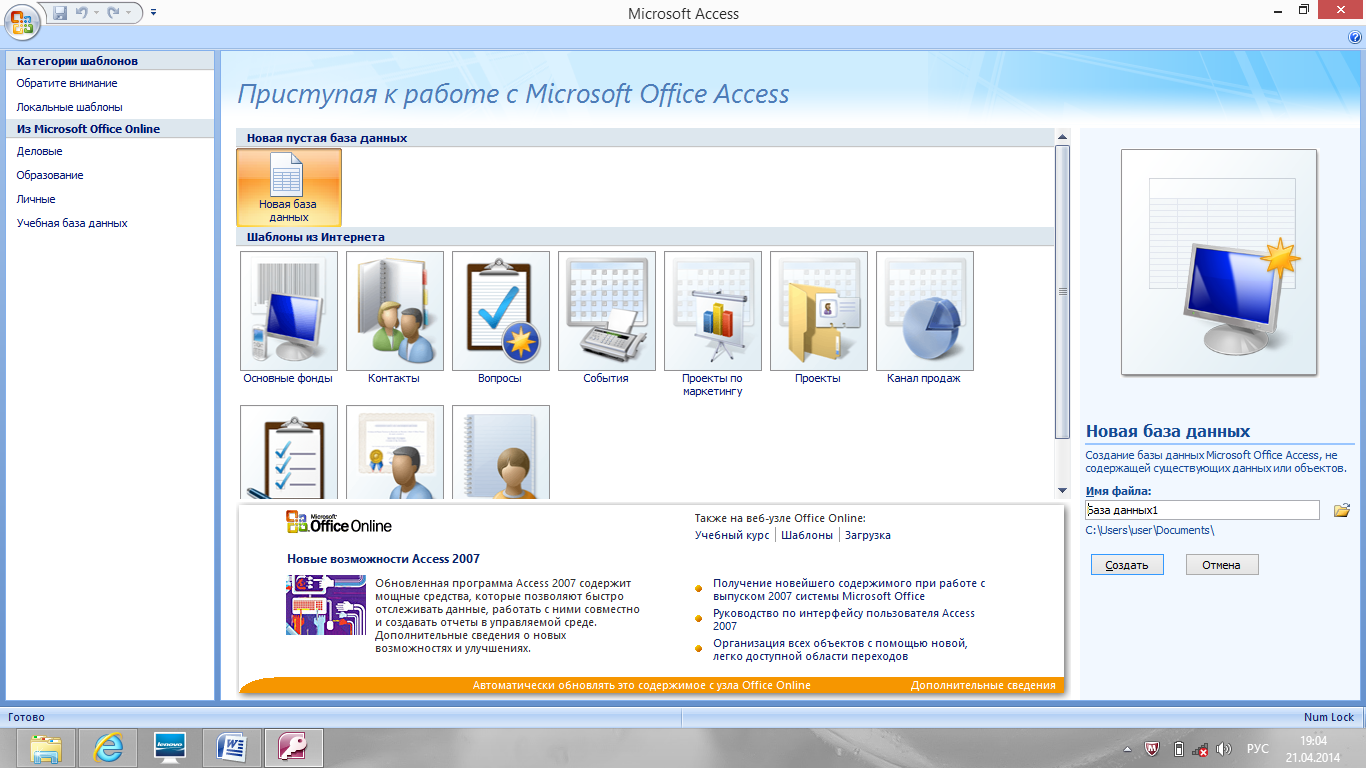Open Руководство по интерфейсу пользователя link
This screenshot has height=768, width=1366.
(844, 619)
